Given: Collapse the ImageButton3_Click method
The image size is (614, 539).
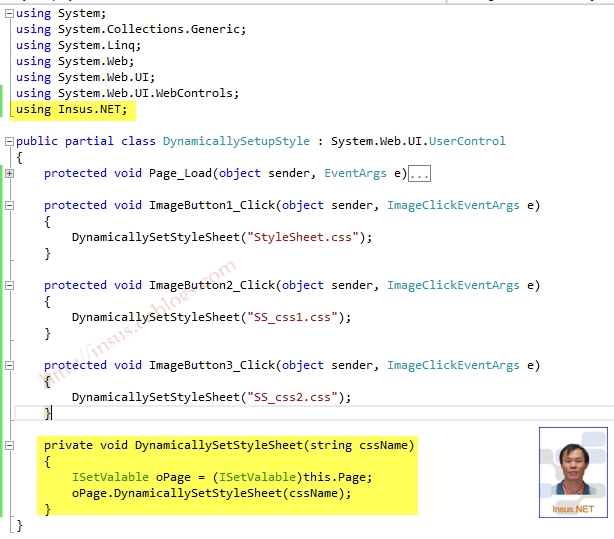Looking at the screenshot, I should [x=9, y=365].
